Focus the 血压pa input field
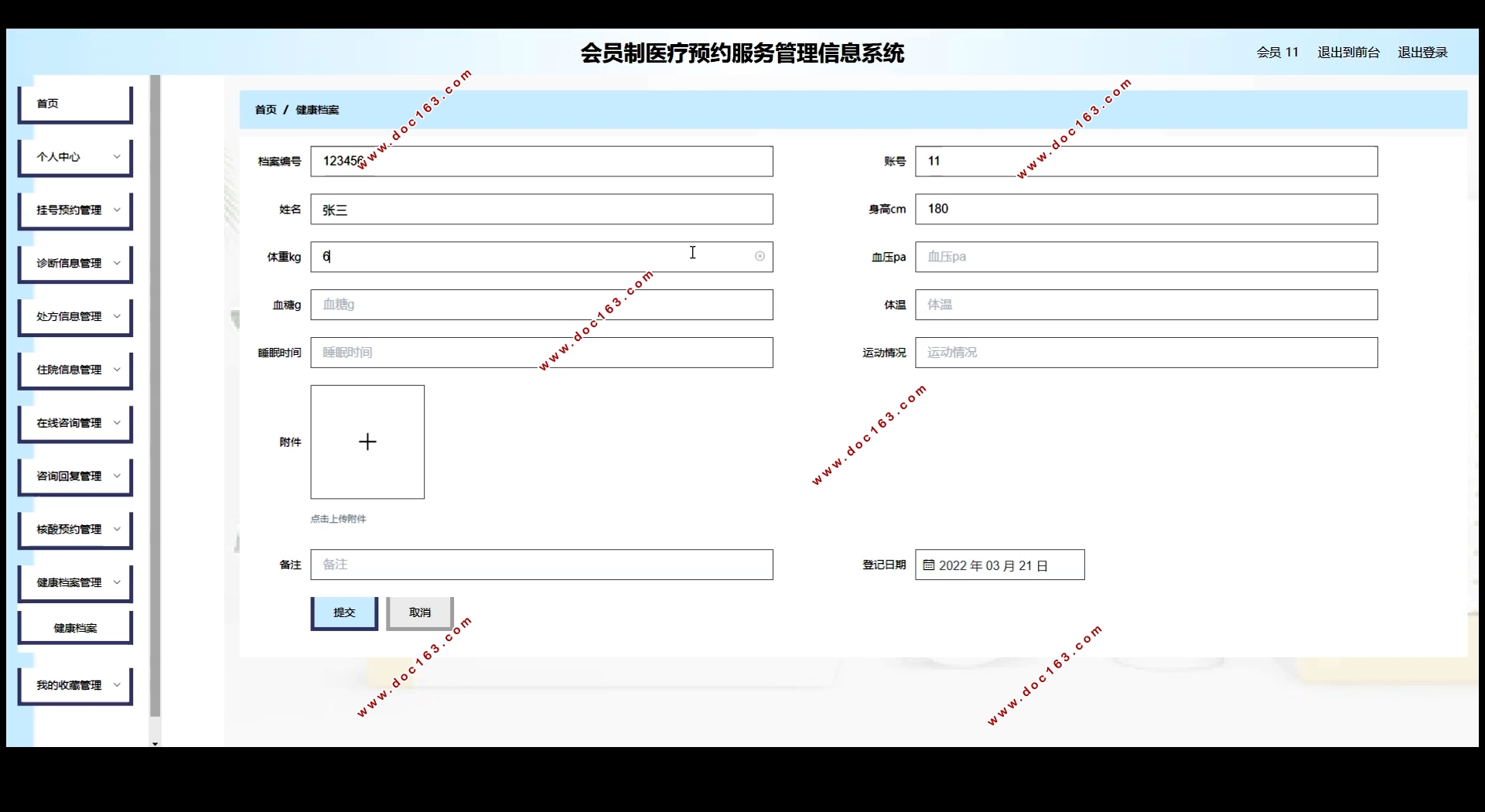Viewport: 1485px width, 812px height. [x=1146, y=257]
